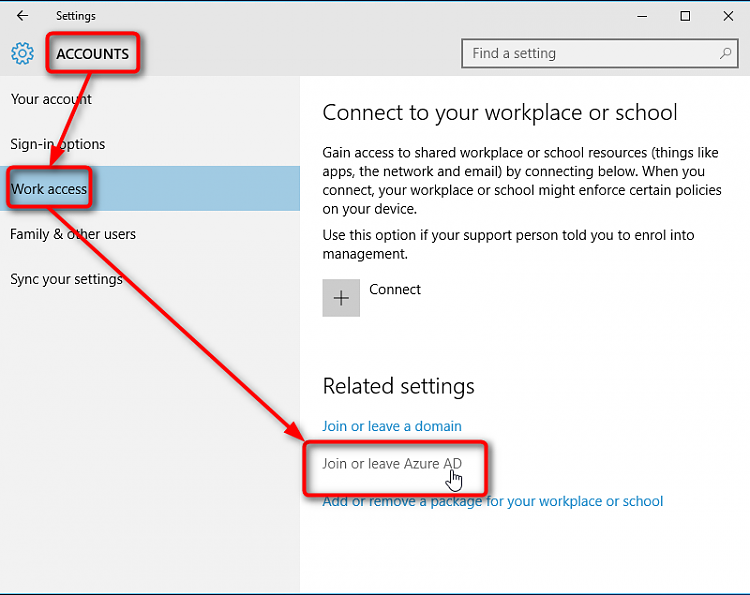Click the Related settings heading
Viewport: 750px width, 595px height.
coord(398,386)
